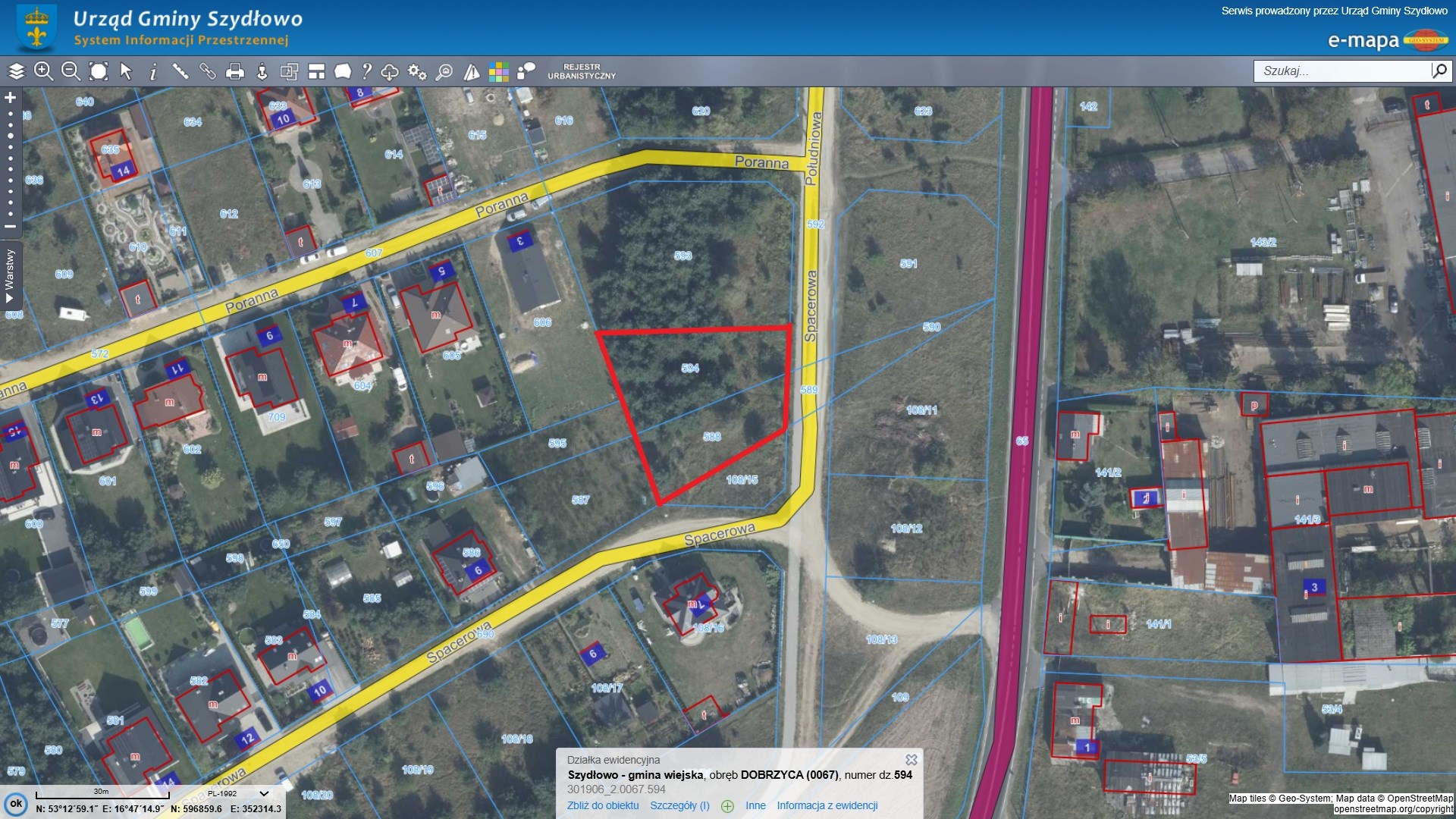Open the Szczegóły (I) details link
The width and height of the screenshot is (1456, 819).
[679, 805]
